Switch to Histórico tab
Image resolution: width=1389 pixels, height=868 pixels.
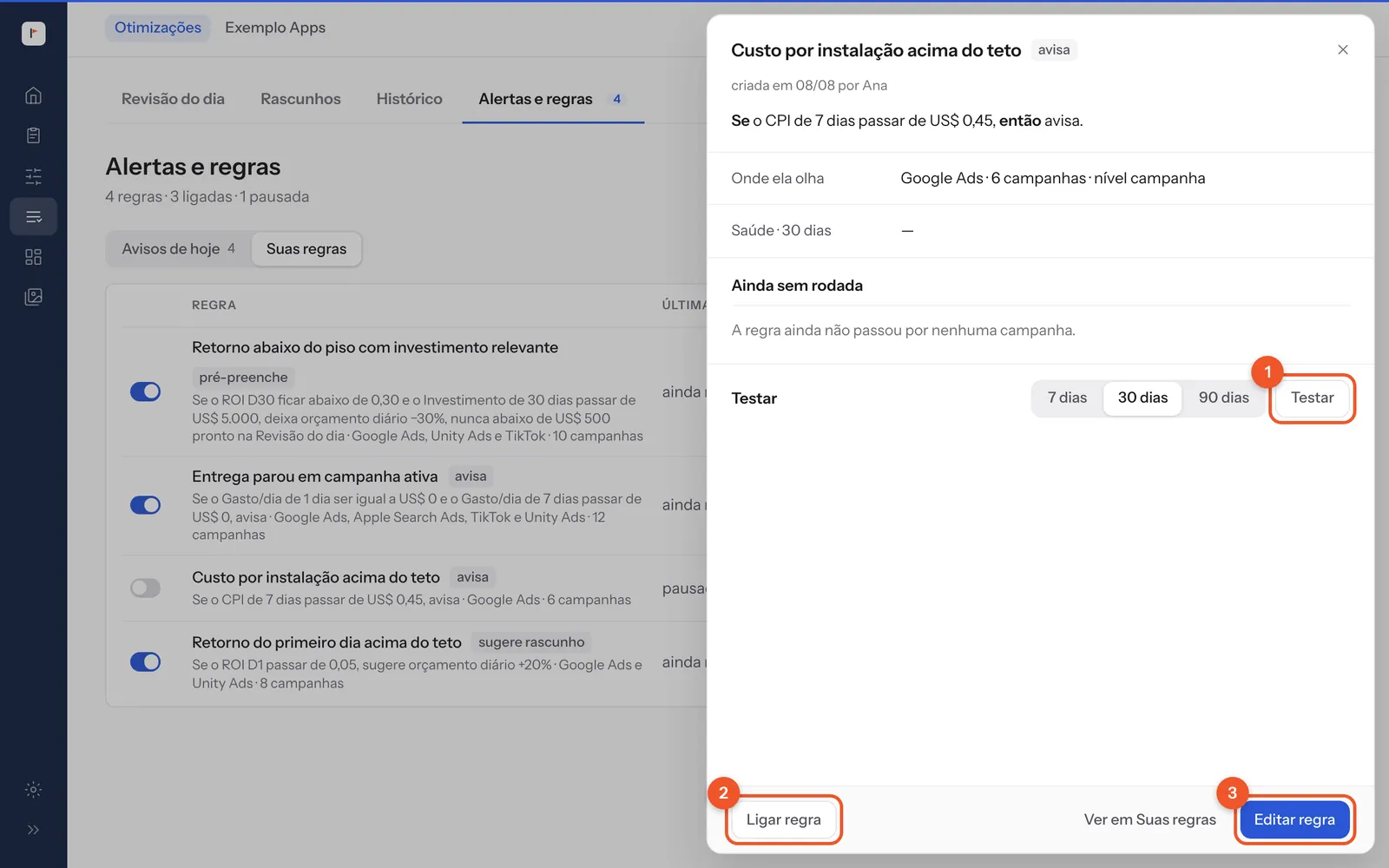pyautogui.click(x=409, y=99)
